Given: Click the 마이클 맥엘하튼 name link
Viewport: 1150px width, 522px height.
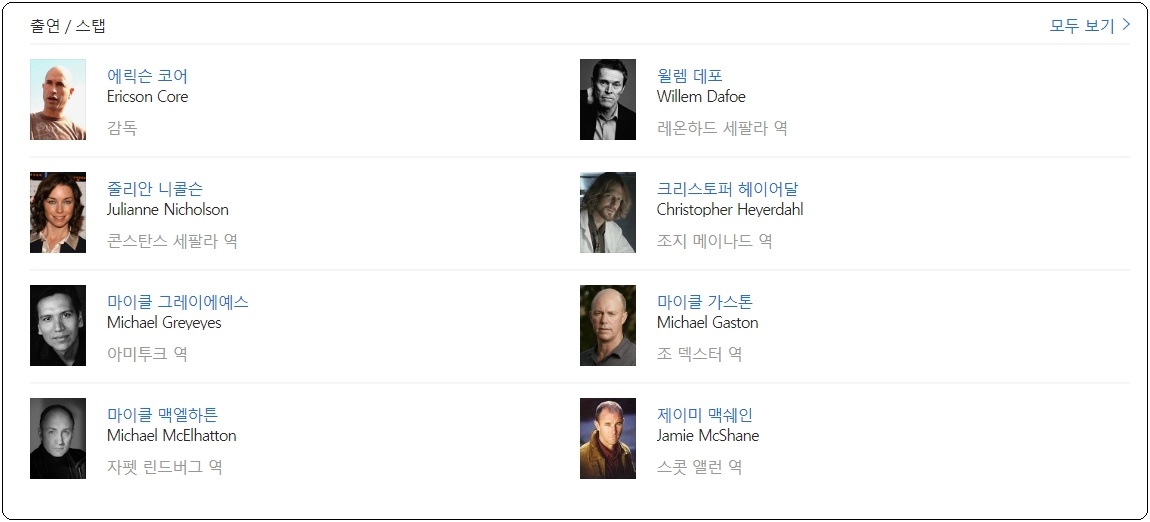Looking at the screenshot, I should click(162, 415).
